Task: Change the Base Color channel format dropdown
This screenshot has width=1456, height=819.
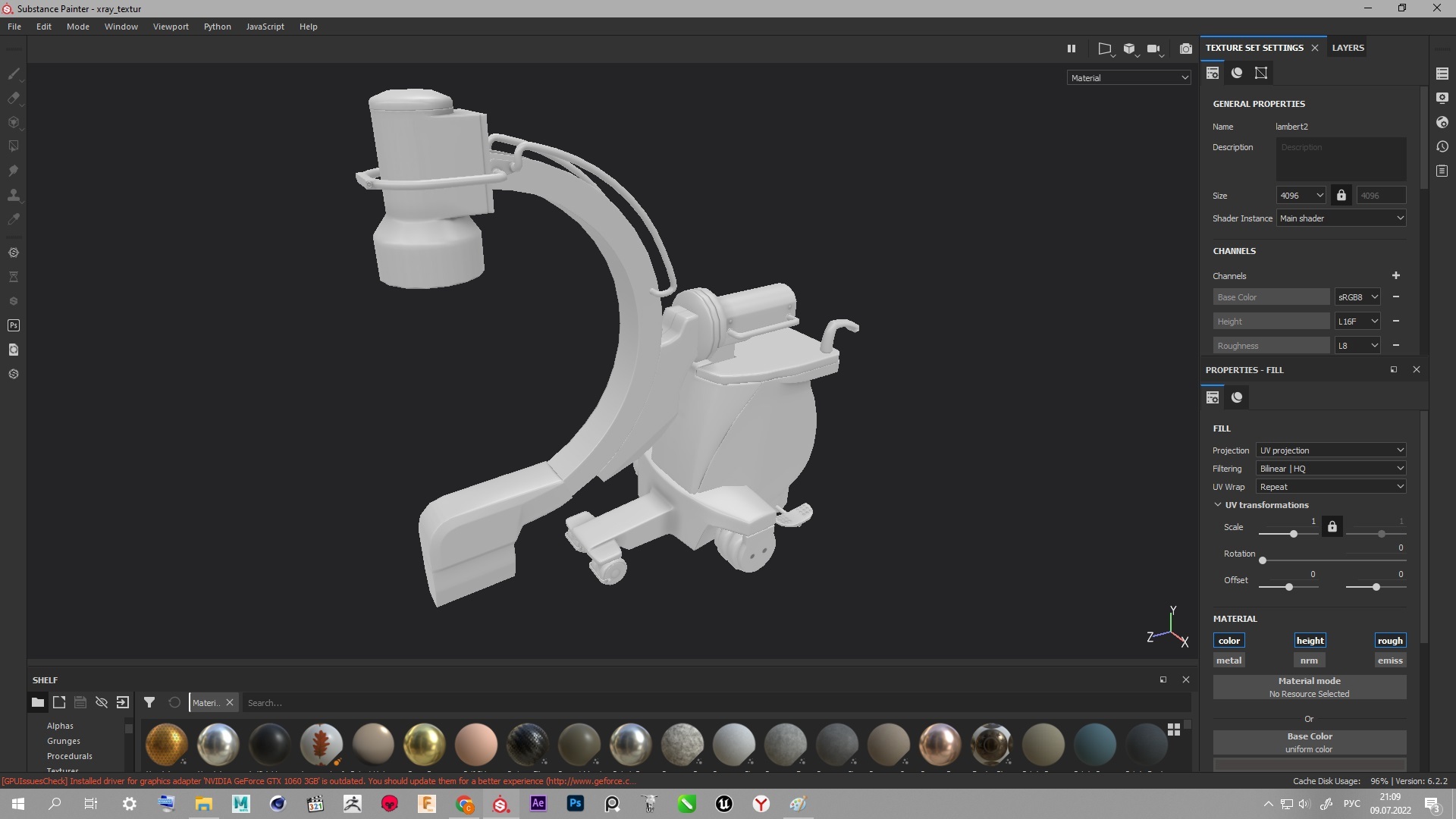Action: click(1357, 296)
